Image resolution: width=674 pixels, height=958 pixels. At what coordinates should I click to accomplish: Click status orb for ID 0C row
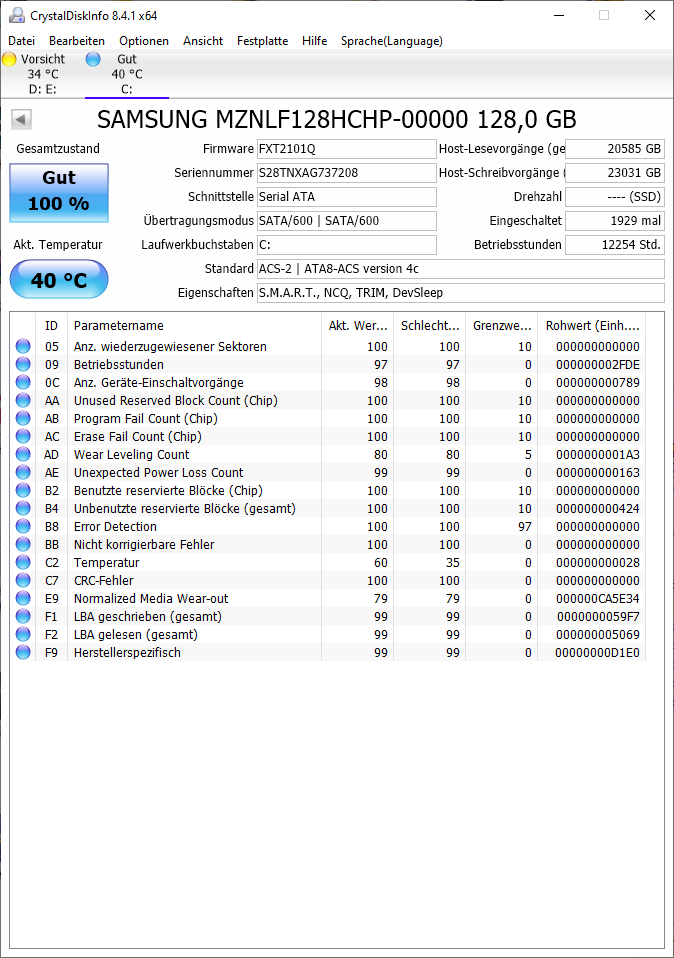(23, 382)
